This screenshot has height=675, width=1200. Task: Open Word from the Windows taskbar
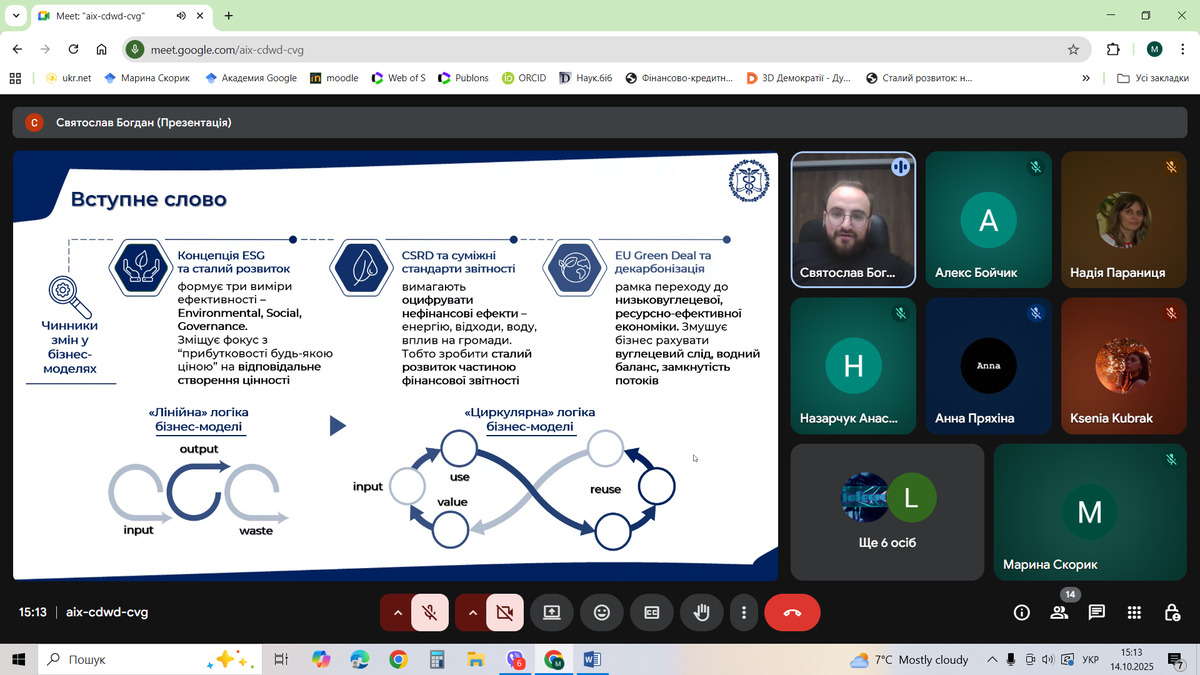[591, 660]
